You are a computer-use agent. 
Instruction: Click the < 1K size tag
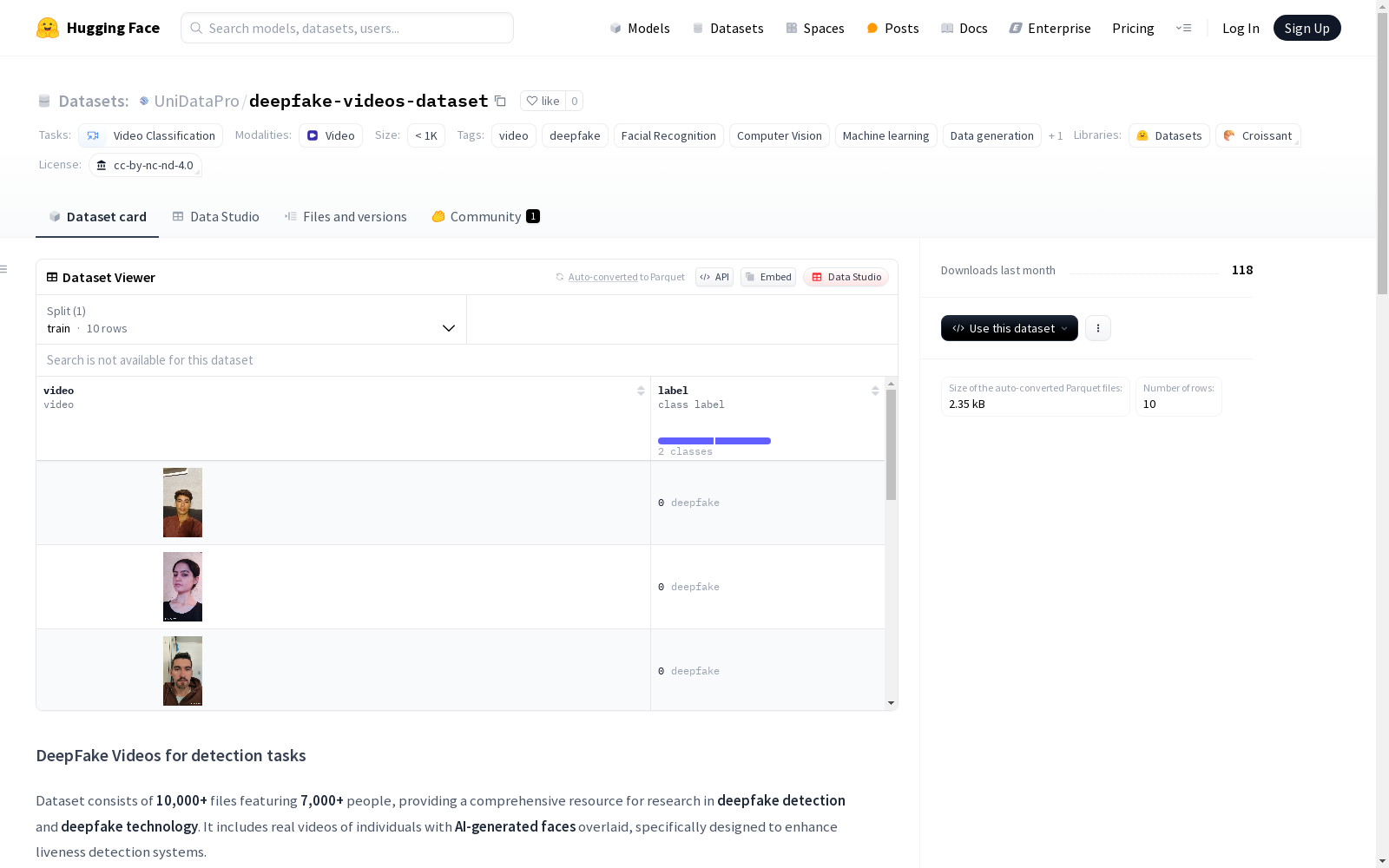click(426, 135)
